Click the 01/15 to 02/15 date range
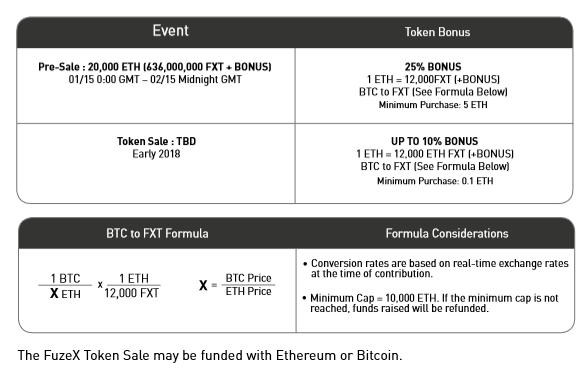Viewport: 583px width, 380px height. (155, 80)
